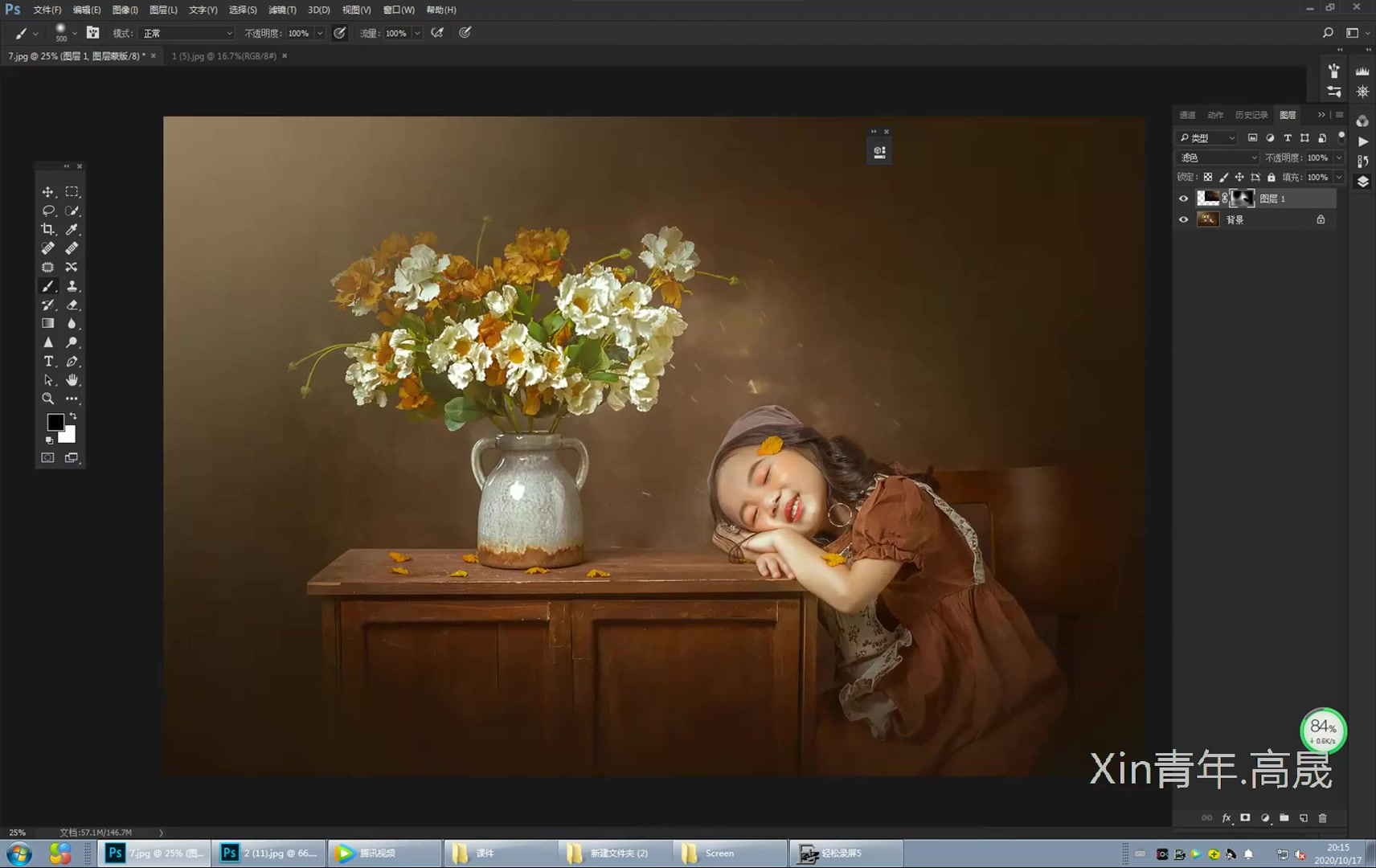The image size is (1376, 868).
Task: Toggle visibility of 背景 layer
Action: pyautogui.click(x=1183, y=219)
